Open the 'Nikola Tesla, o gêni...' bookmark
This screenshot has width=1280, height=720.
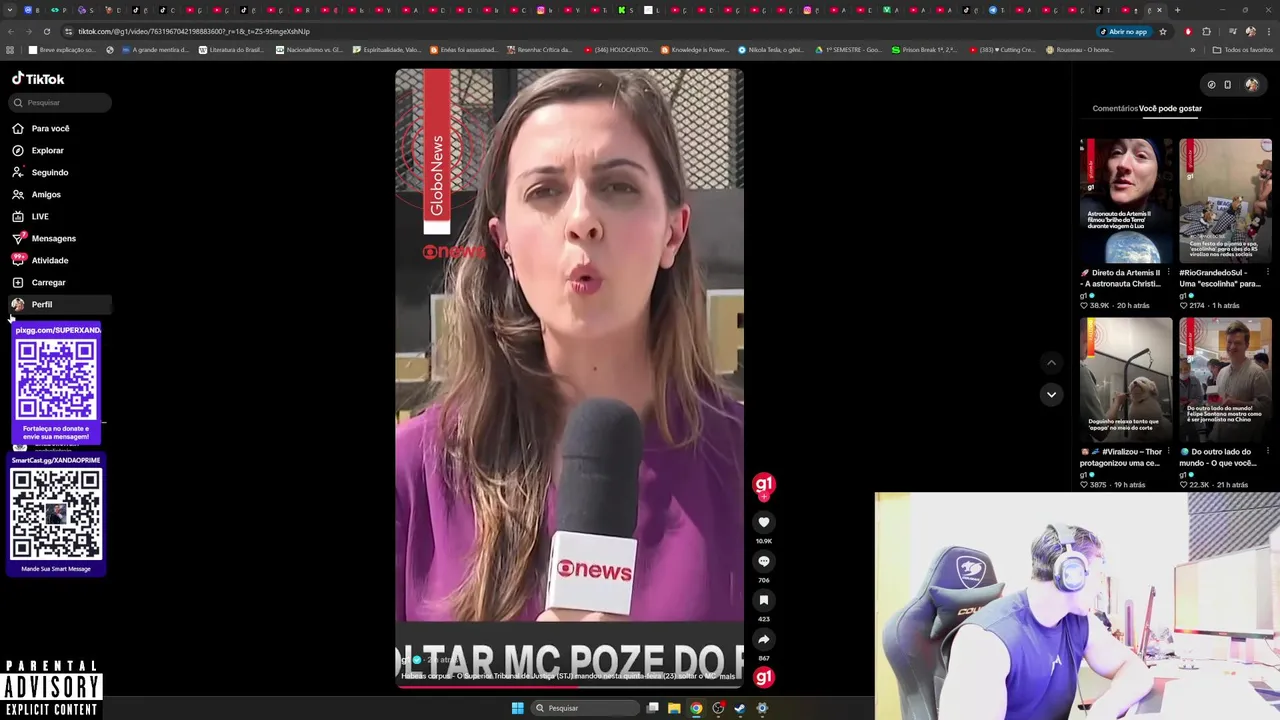pyautogui.click(x=770, y=49)
